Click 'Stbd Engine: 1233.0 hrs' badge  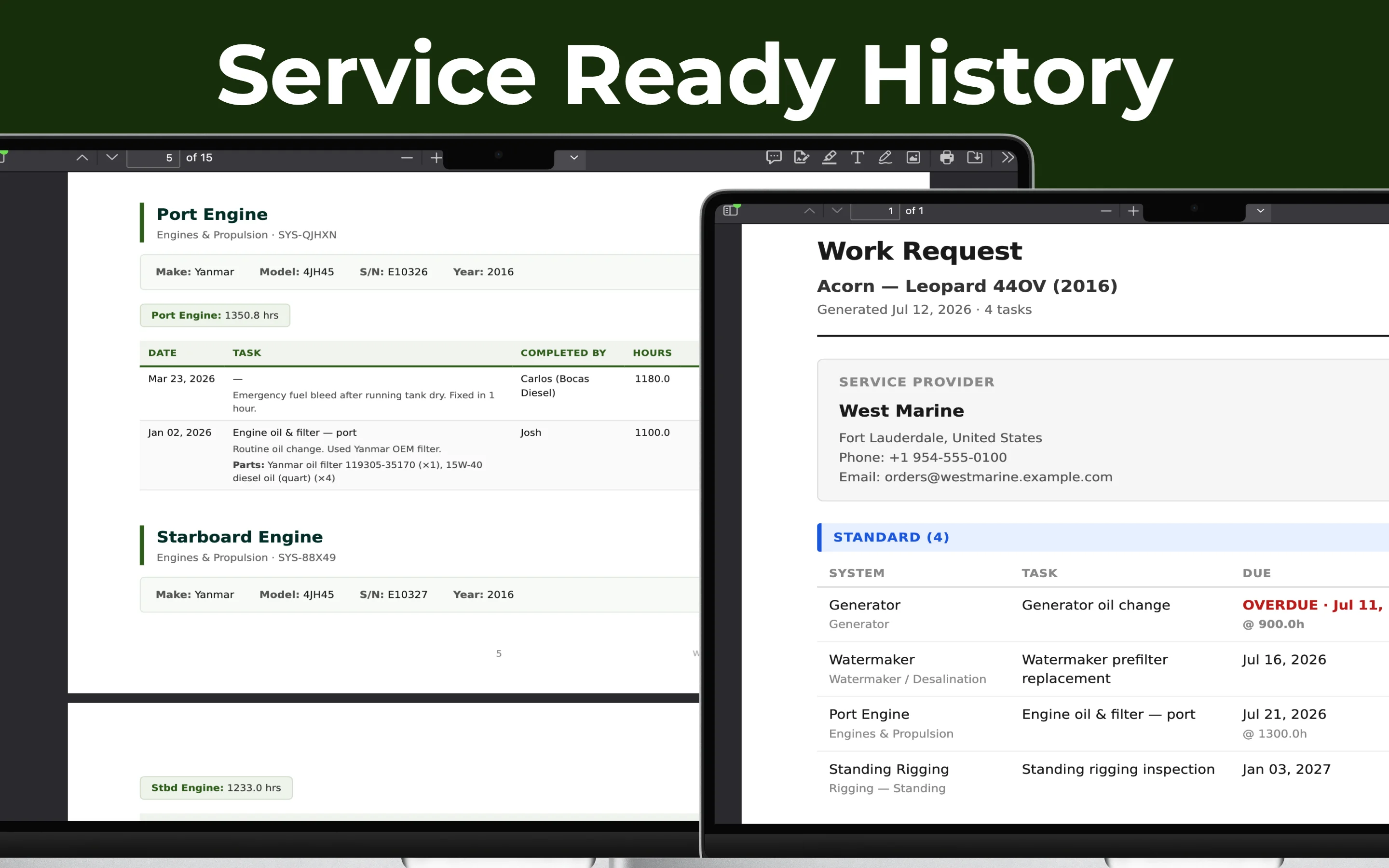[216, 787]
